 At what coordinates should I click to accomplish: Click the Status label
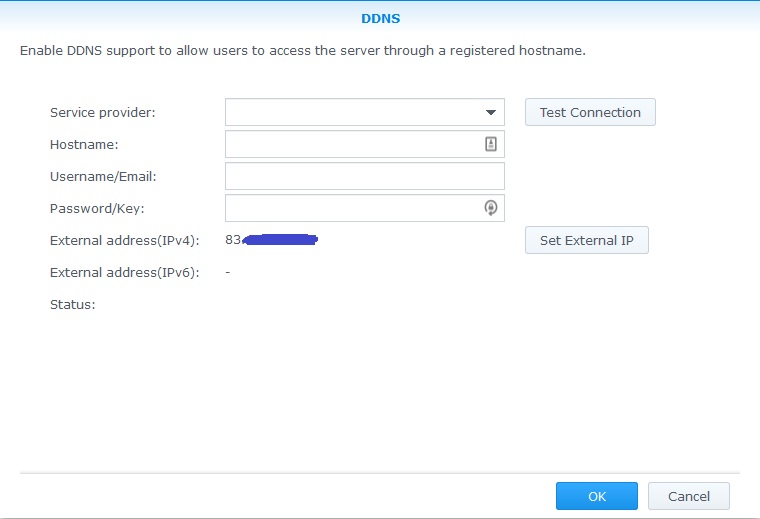(72, 305)
